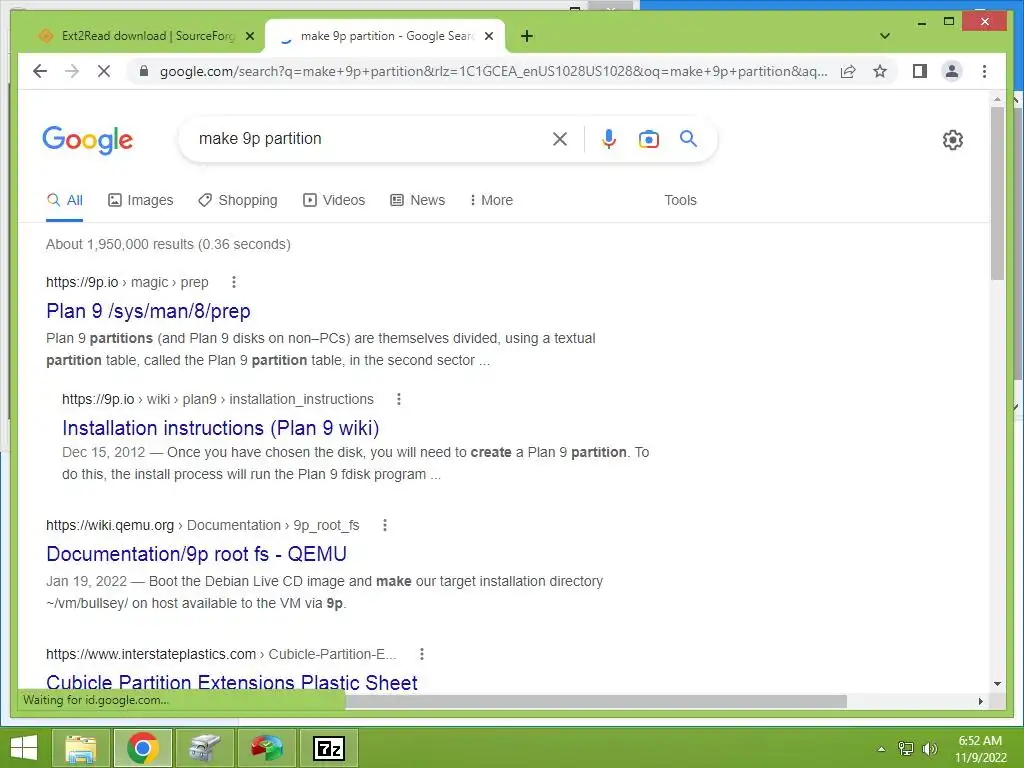Viewport: 1024px width, 768px height.
Task: Open options for the installation_instructions result
Action: click(x=399, y=399)
